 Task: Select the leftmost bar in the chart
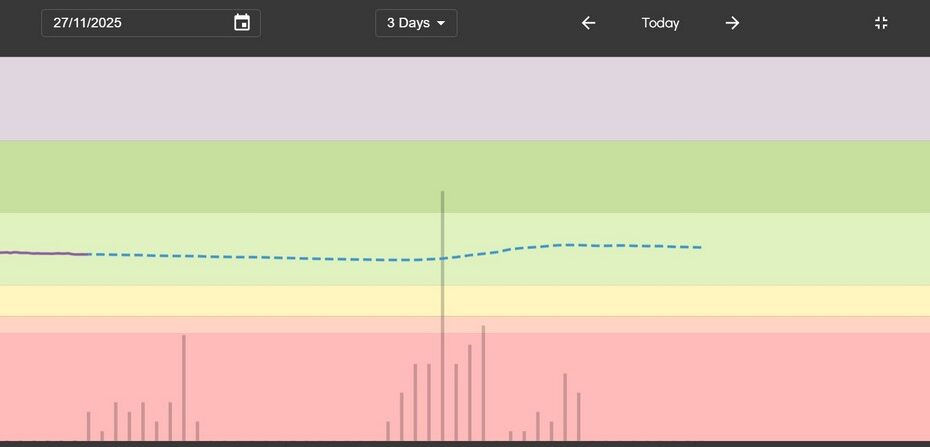click(x=88, y=426)
